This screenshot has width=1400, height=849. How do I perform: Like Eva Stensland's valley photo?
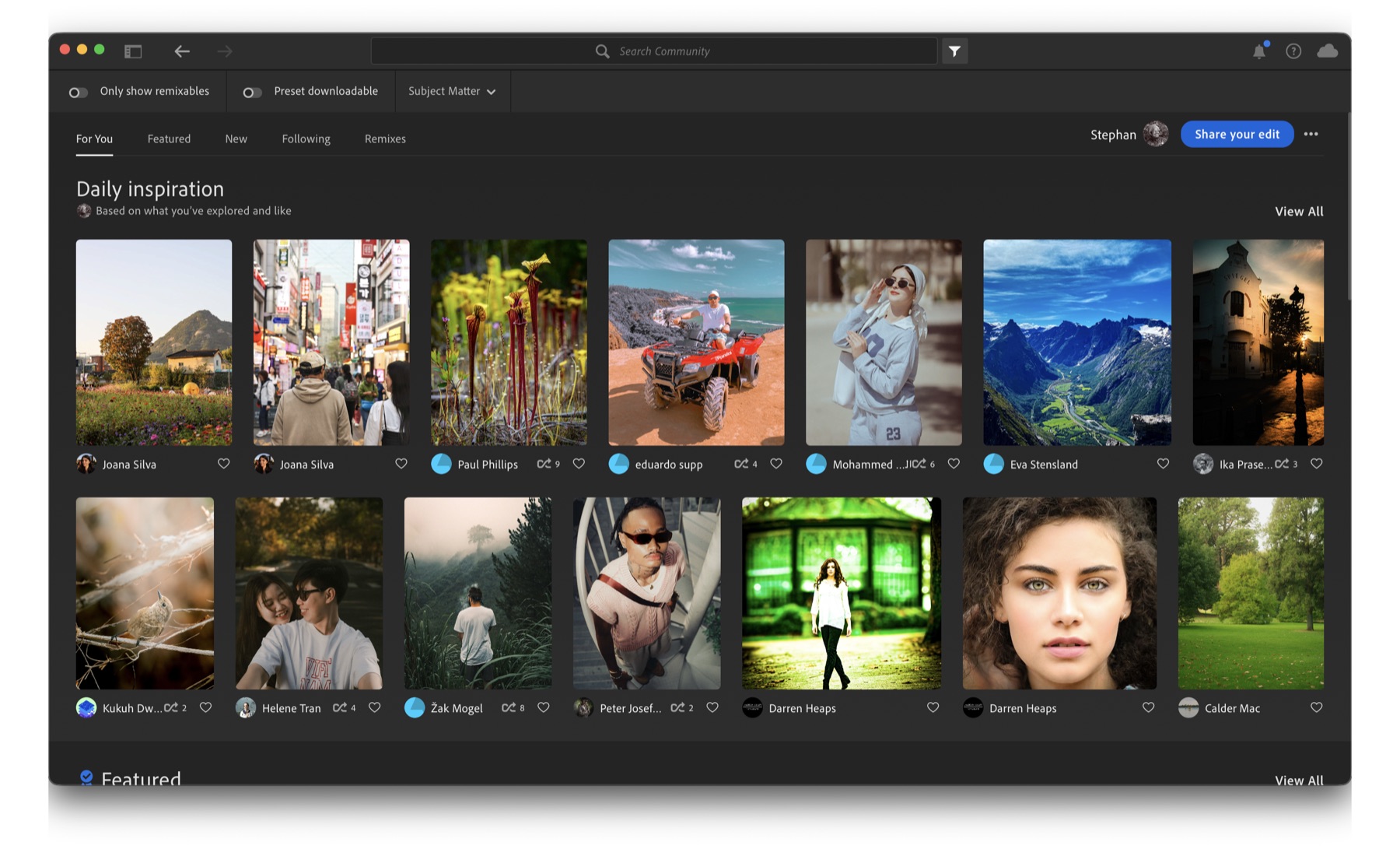pos(1163,464)
